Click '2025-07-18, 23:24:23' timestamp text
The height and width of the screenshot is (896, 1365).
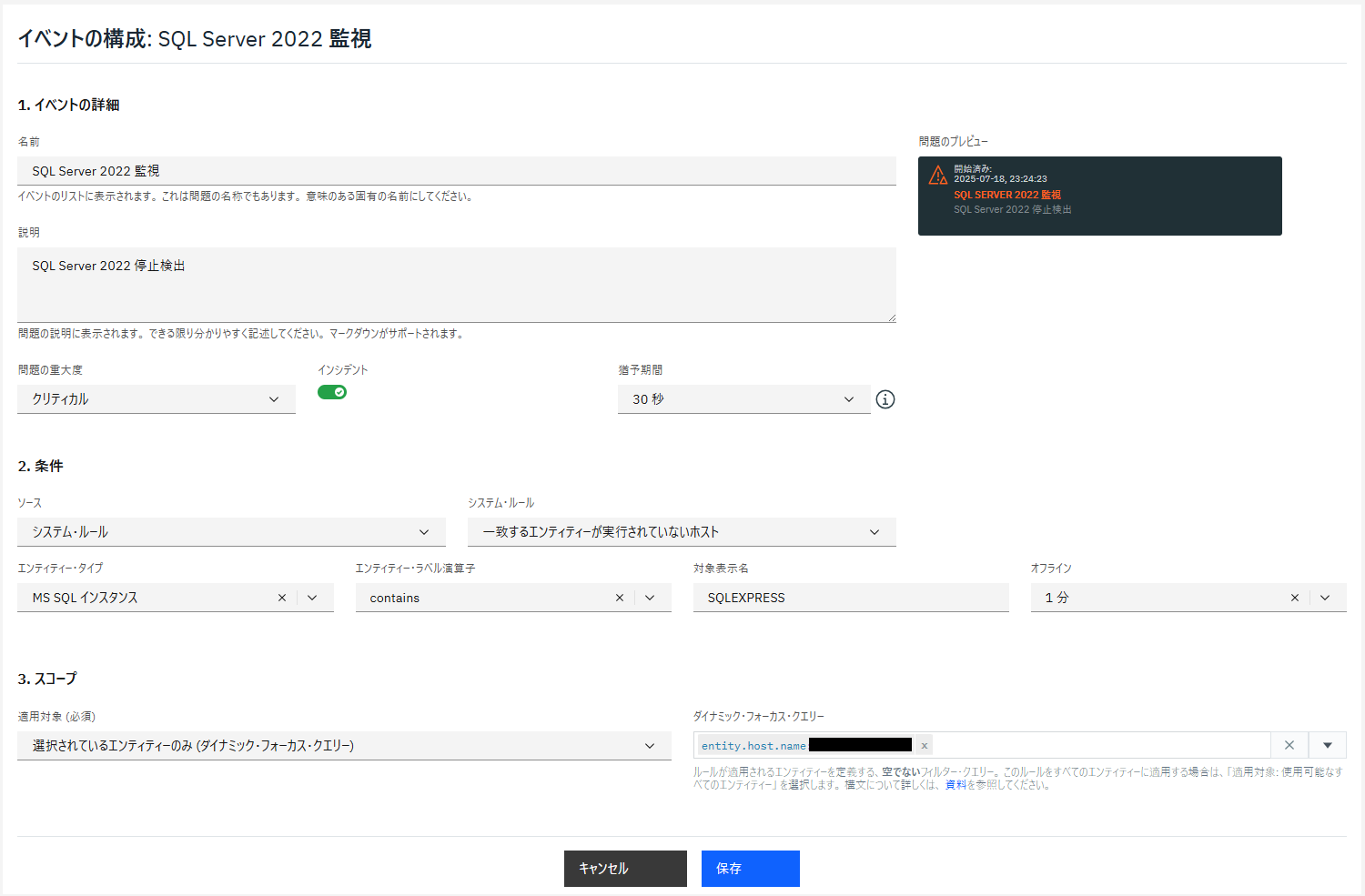pos(1000,179)
